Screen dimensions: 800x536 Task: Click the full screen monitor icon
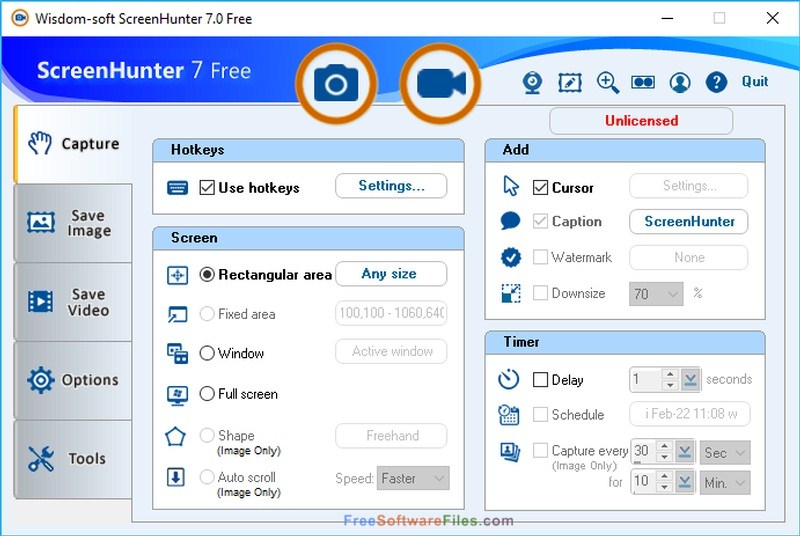[178, 395]
